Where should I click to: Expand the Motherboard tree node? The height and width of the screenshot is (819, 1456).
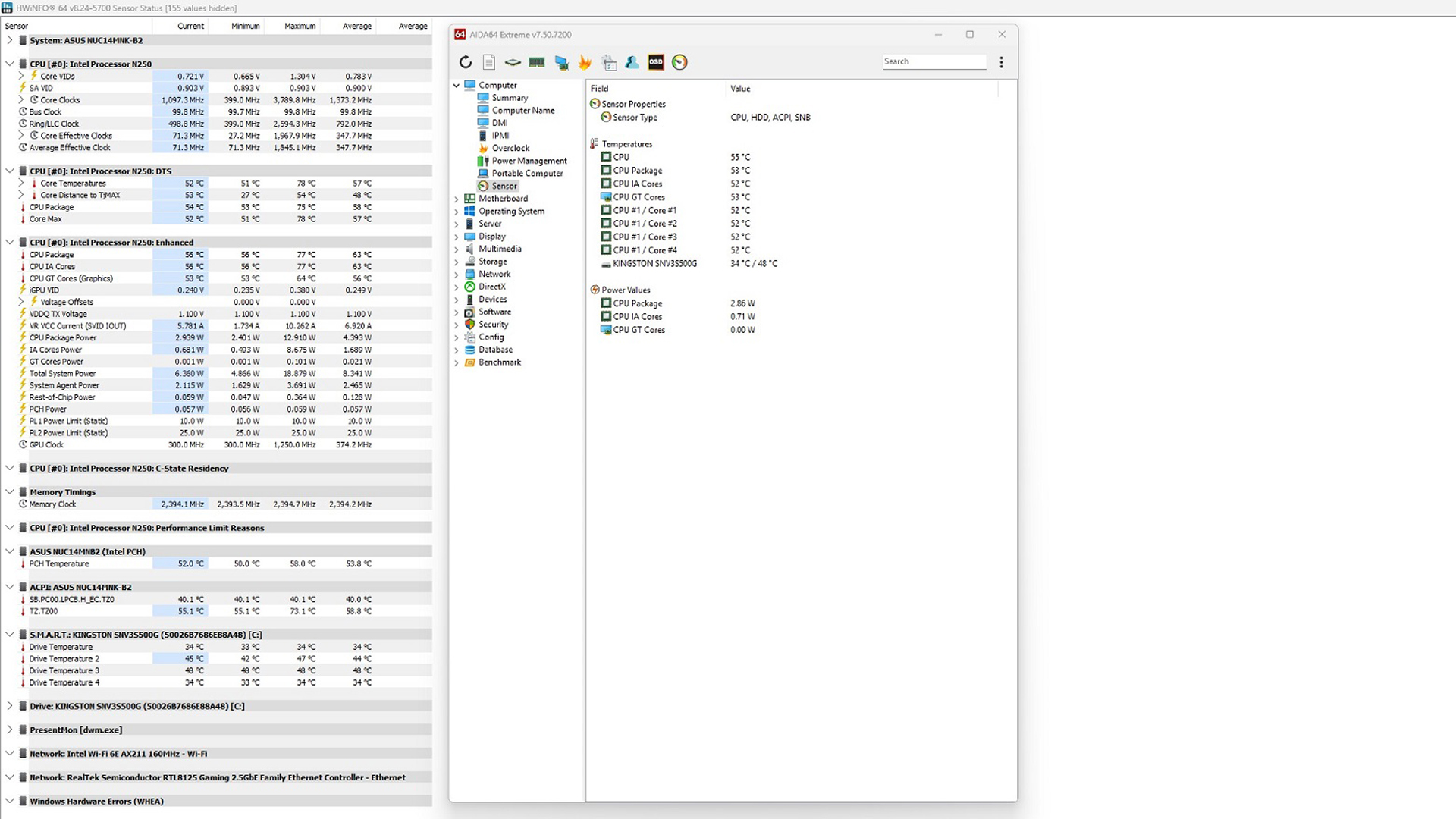457,199
